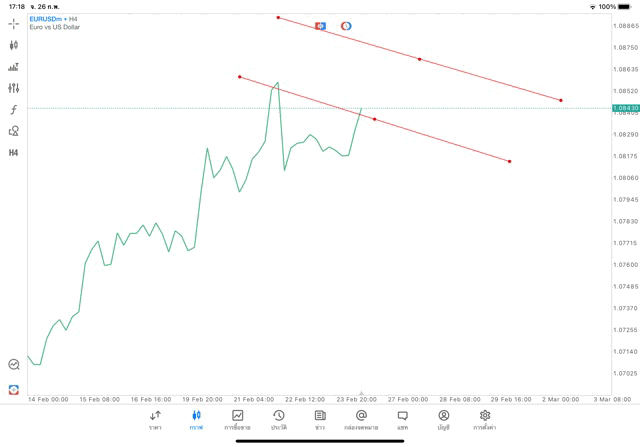Open the Settings (การตั้งค่า) gear tab
This screenshot has width=640, height=447.
[485, 420]
